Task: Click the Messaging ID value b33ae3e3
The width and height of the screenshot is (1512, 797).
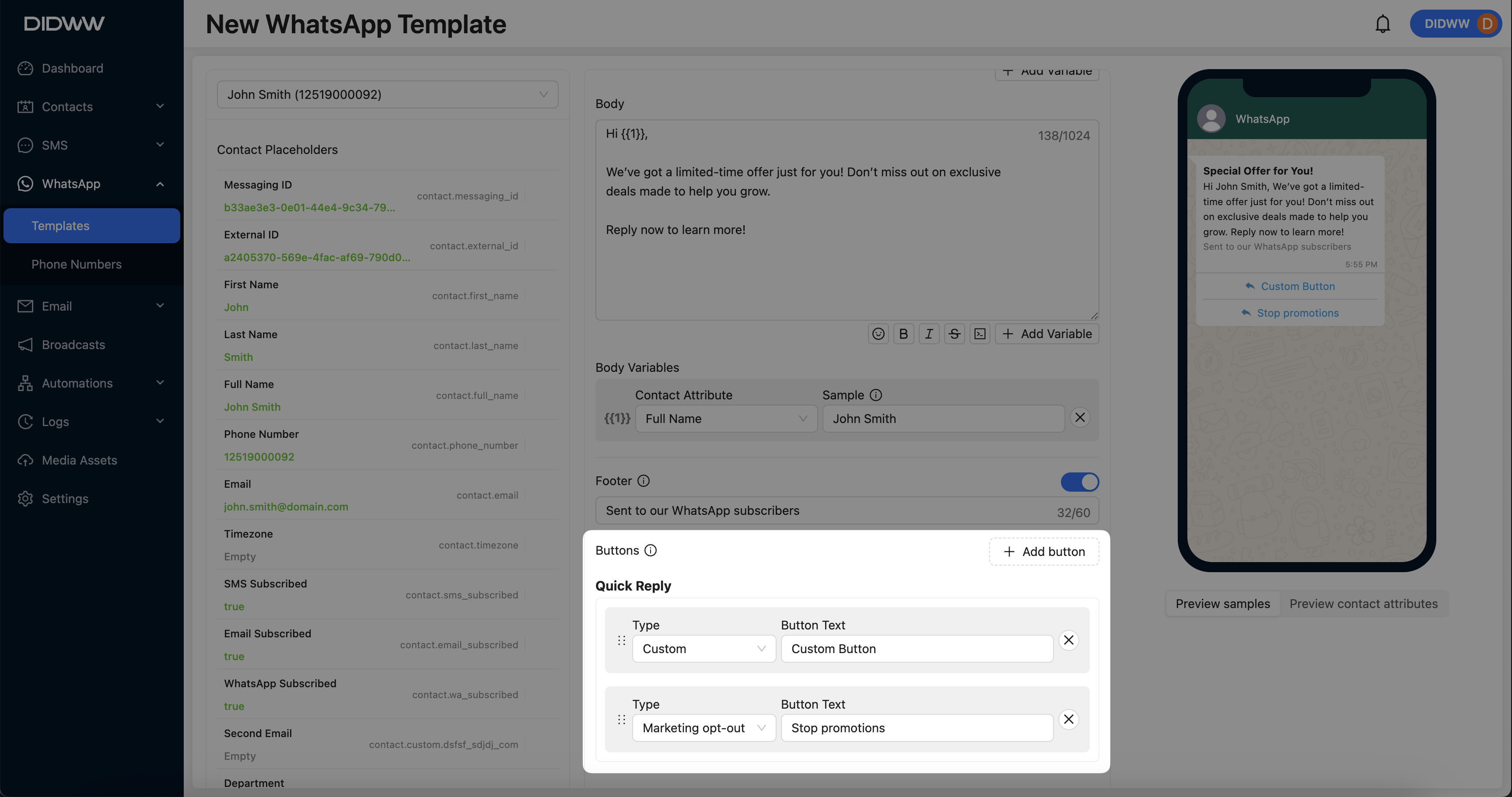Action: click(x=309, y=207)
